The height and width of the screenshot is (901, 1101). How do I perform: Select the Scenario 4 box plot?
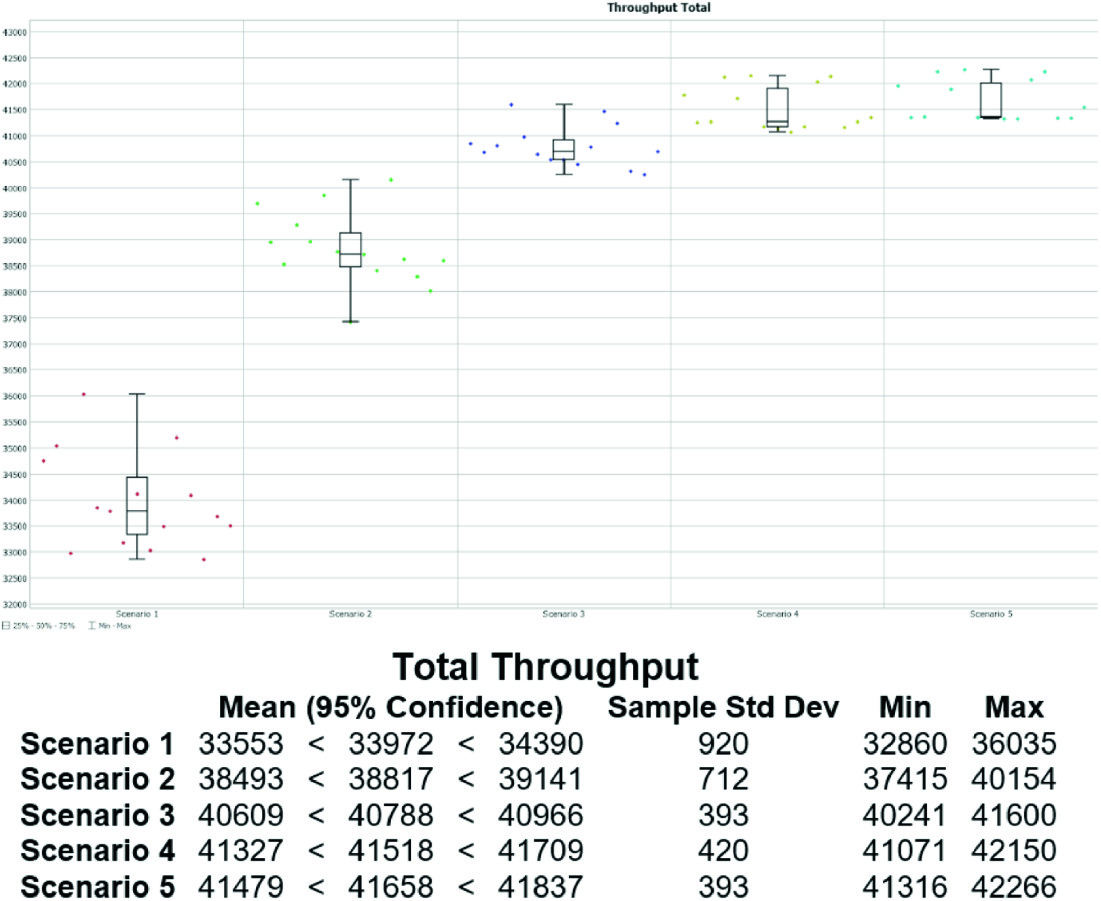click(x=777, y=103)
